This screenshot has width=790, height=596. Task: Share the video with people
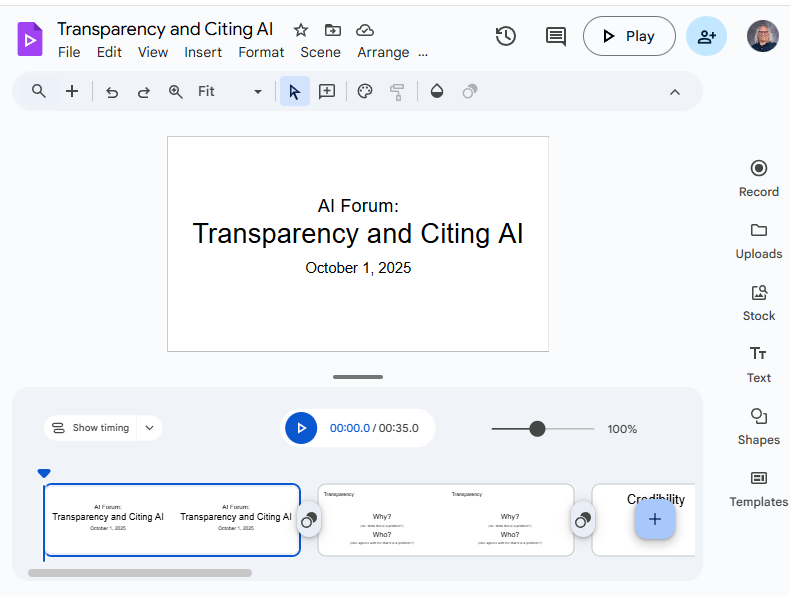point(706,36)
